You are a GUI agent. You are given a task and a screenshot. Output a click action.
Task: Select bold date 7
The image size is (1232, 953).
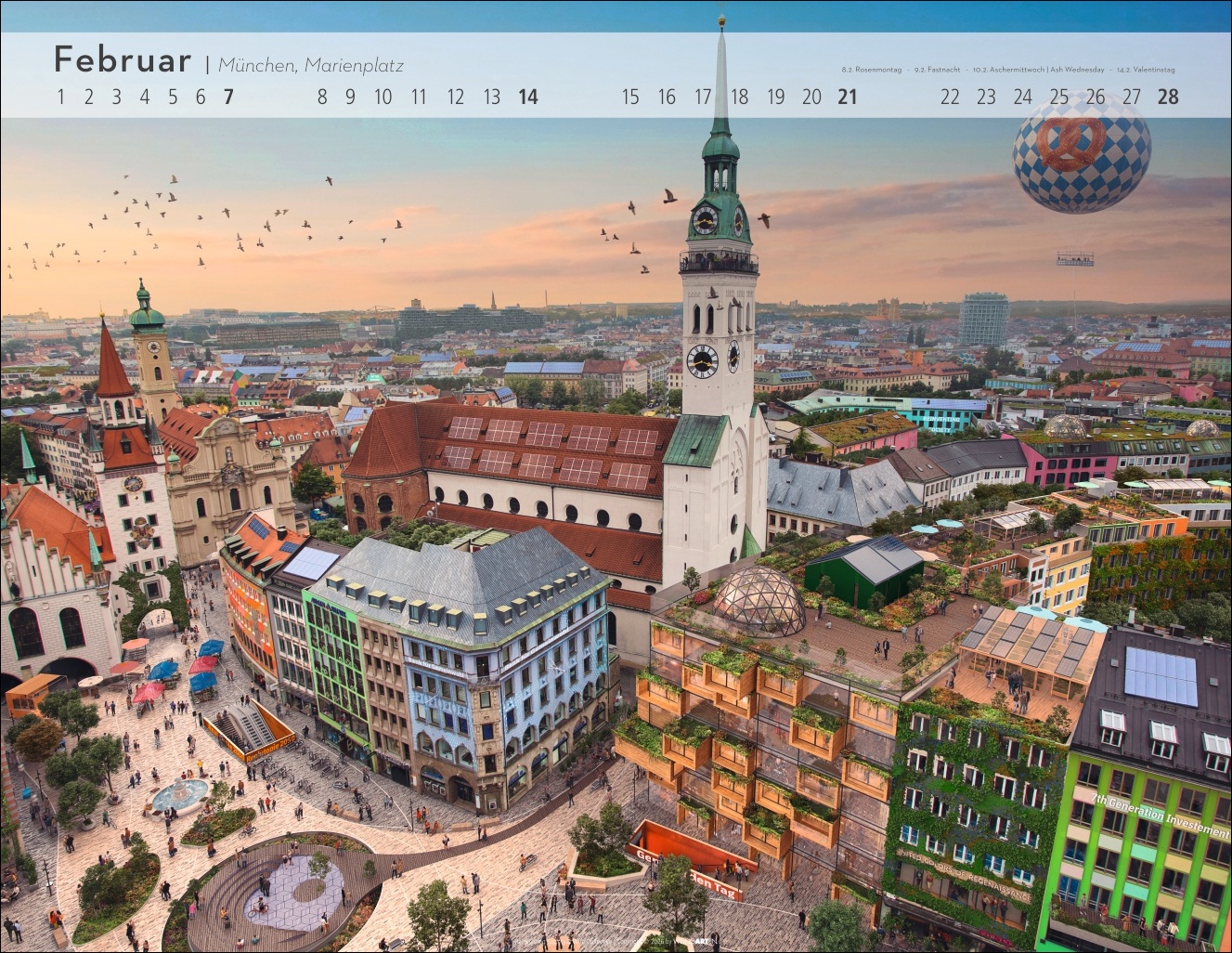[x=228, y=97]
